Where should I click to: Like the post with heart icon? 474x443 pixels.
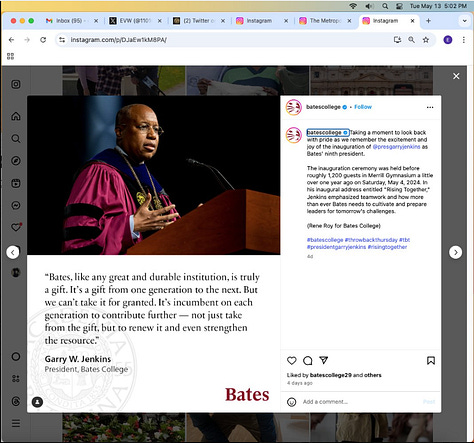pyautogui.click(x=292, y=360)
